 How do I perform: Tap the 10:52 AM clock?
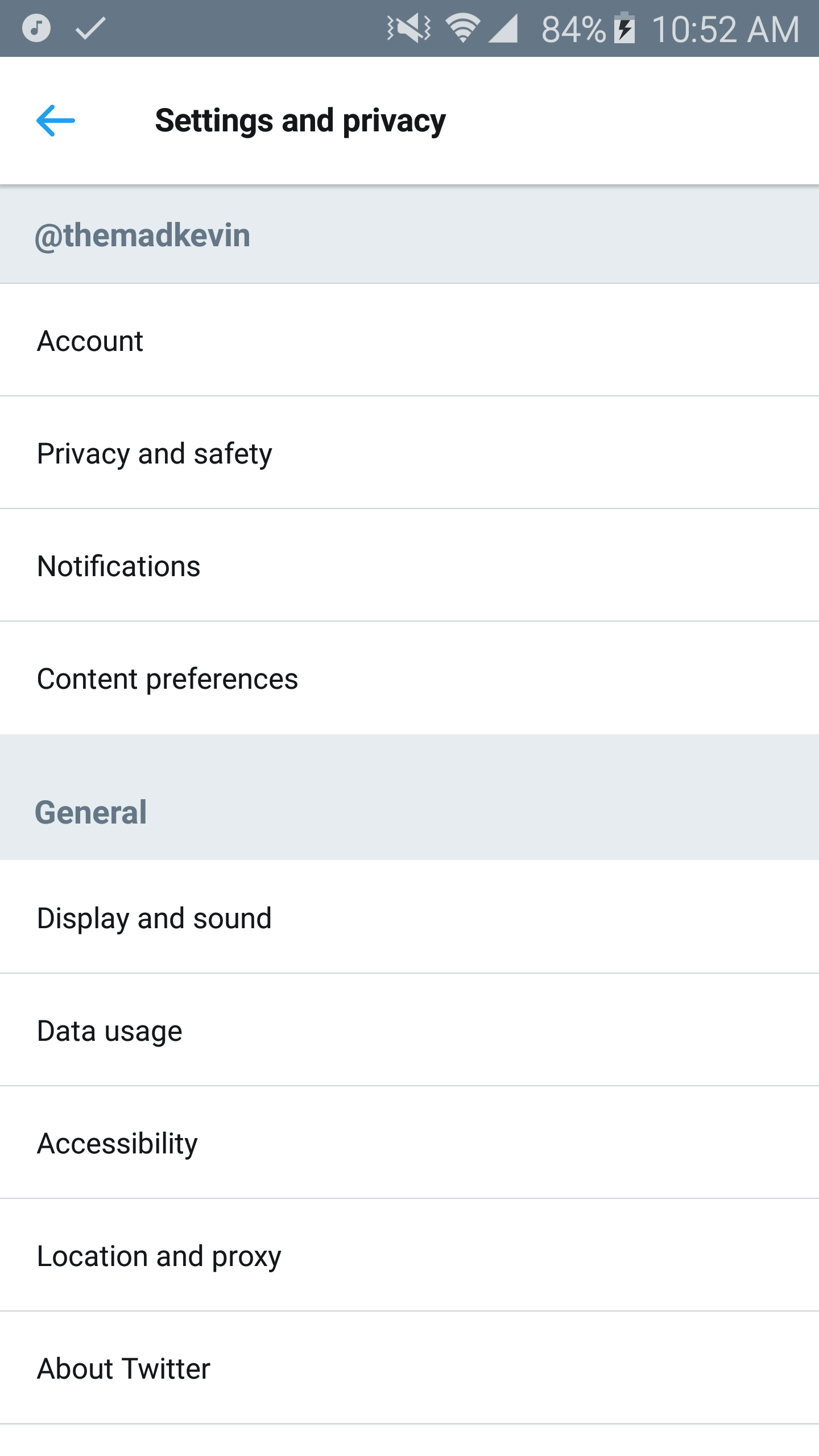(726, 29)
